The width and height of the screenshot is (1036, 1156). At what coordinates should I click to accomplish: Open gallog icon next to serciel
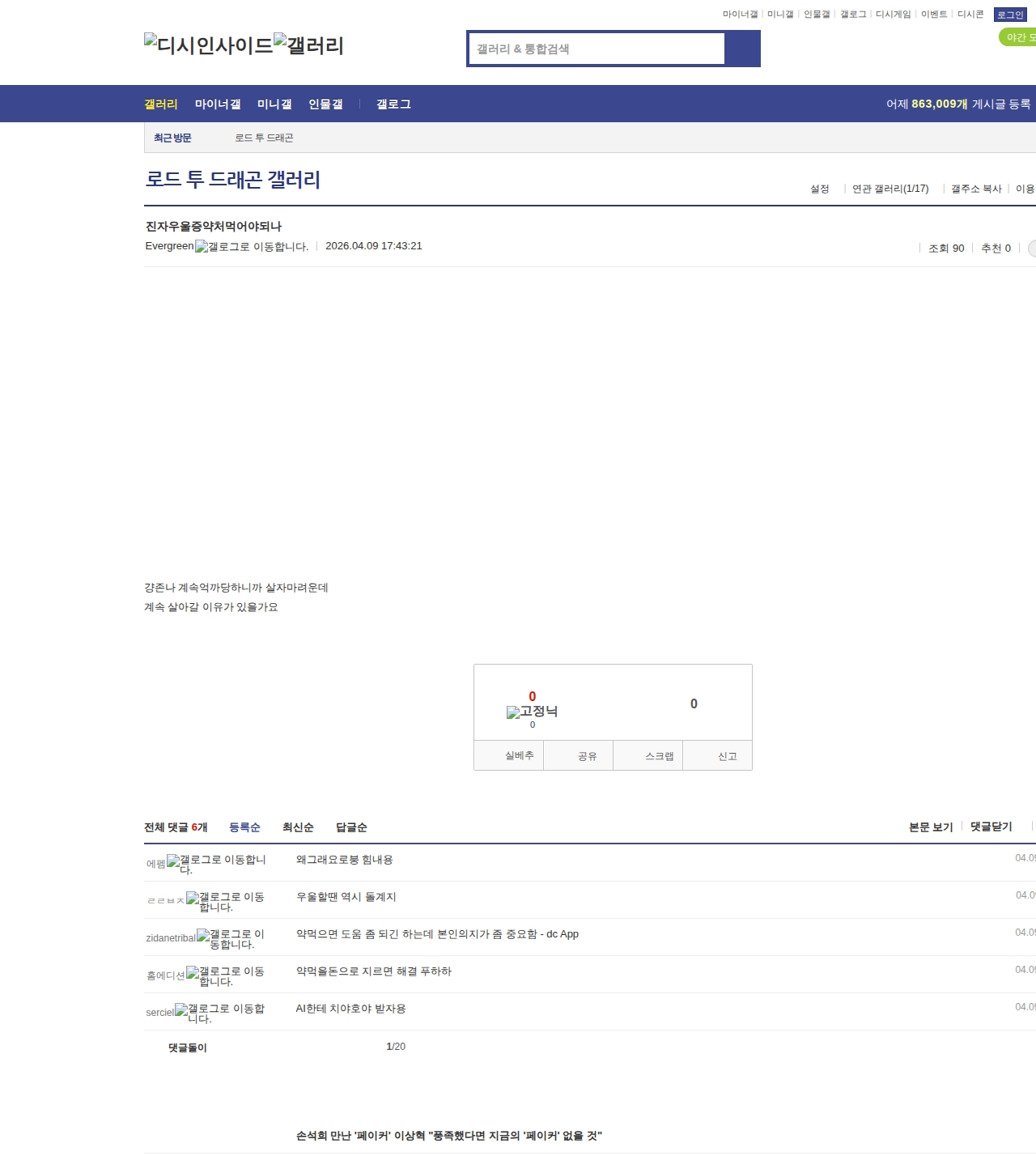(x=219, y=1013)
